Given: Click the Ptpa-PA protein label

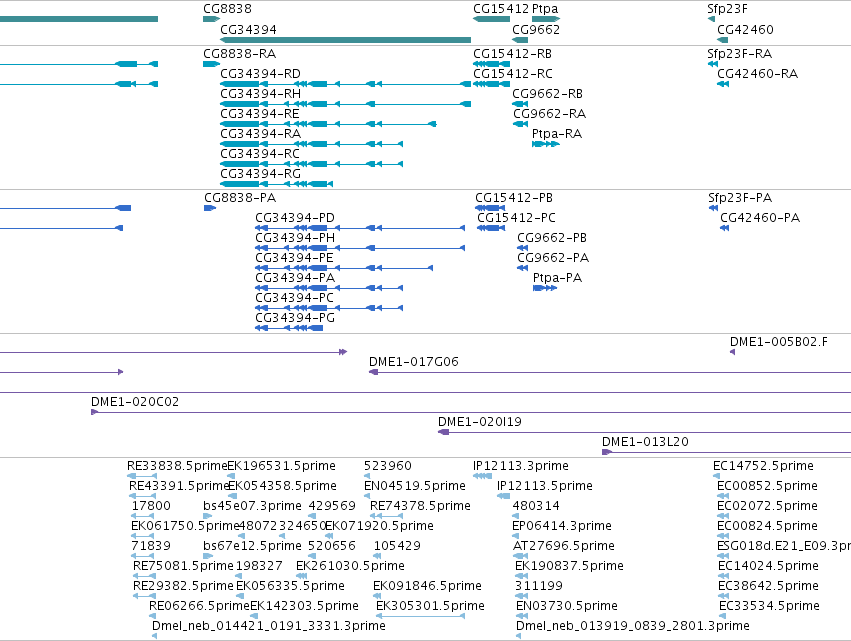Looking at the screenshot, I should pos(557,278).
